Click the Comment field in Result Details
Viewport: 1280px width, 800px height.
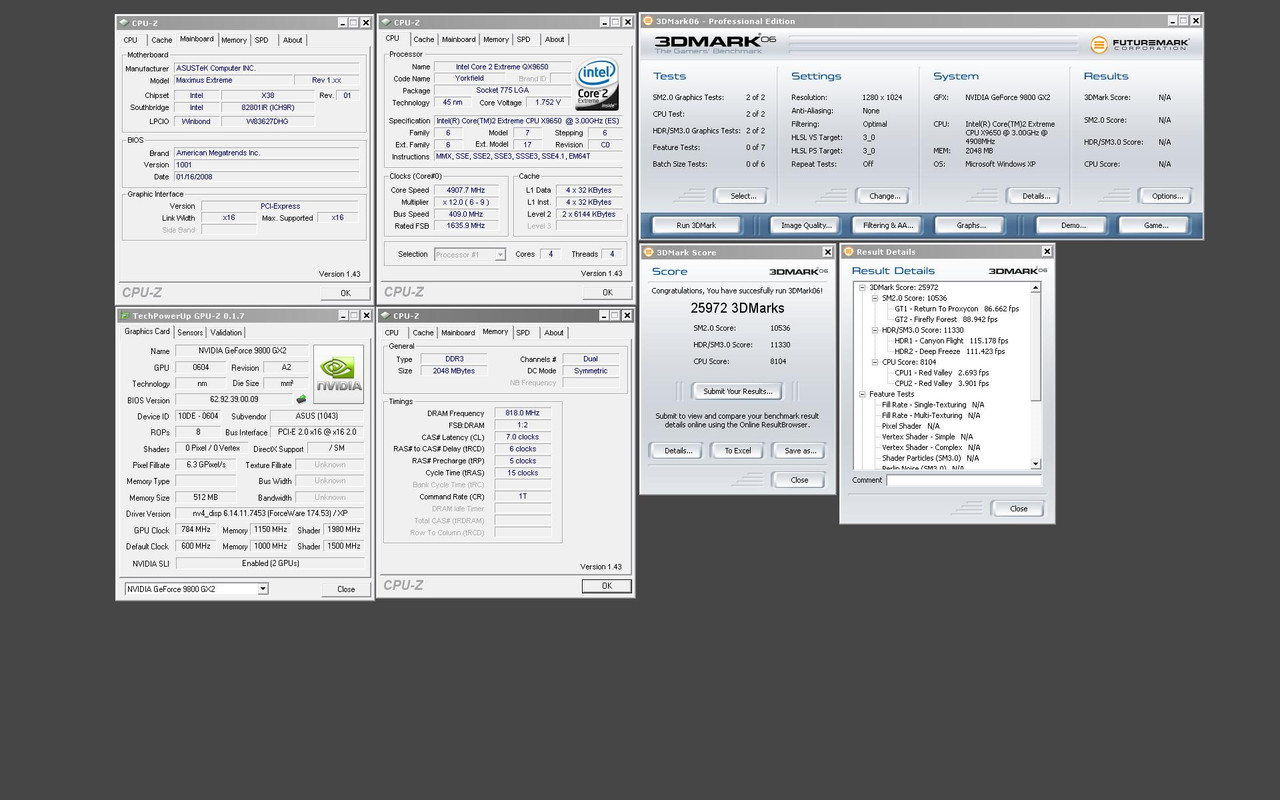tap(964, 480)
